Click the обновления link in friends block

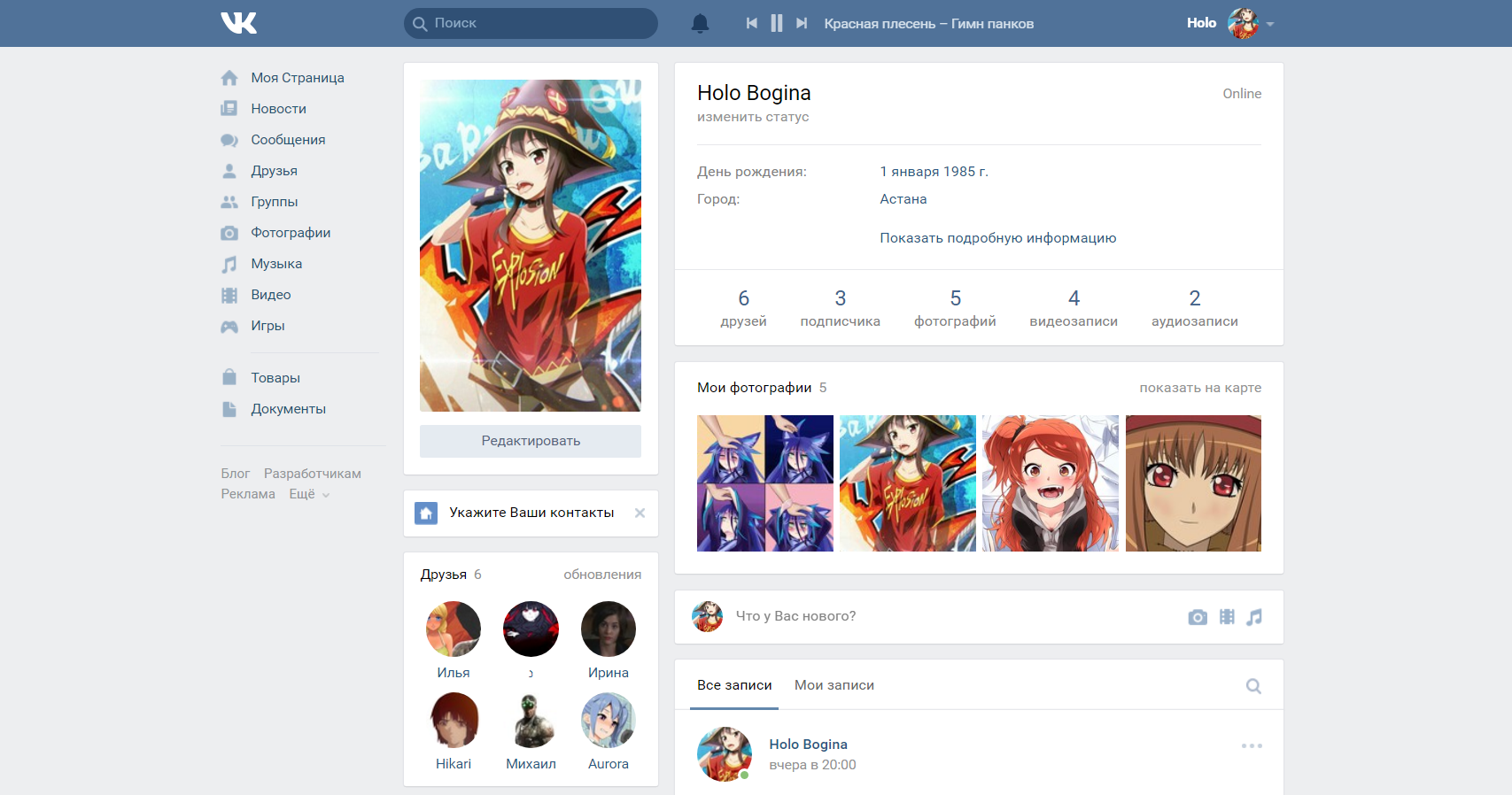point(602,575)
